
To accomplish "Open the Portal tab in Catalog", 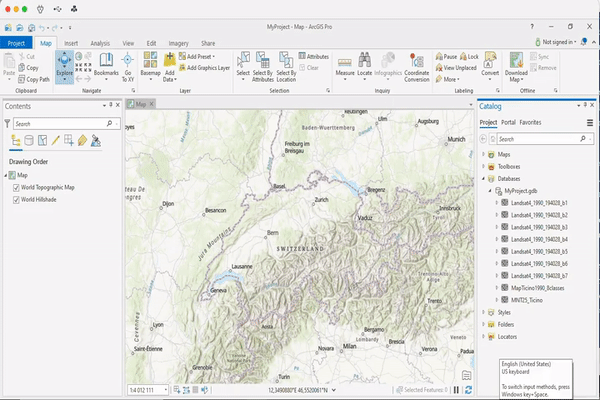I will coord(509,122).
